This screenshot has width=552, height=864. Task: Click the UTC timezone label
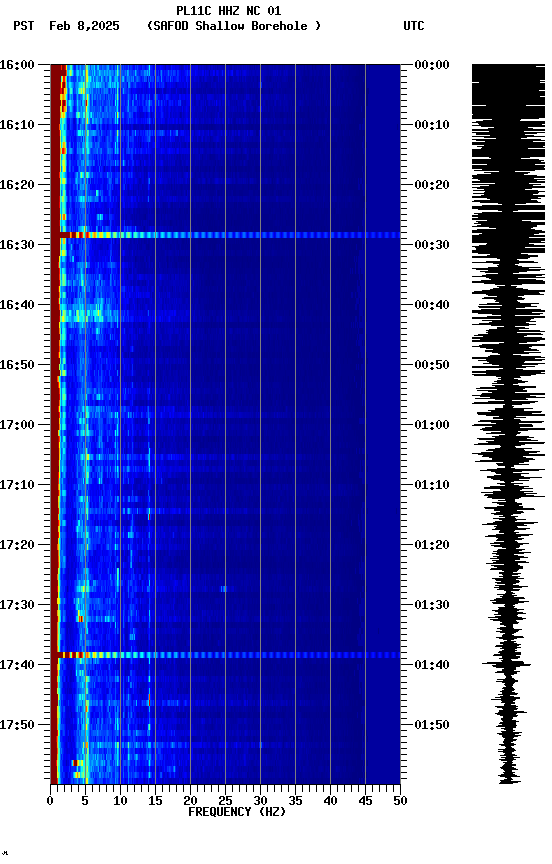[414, 26]
